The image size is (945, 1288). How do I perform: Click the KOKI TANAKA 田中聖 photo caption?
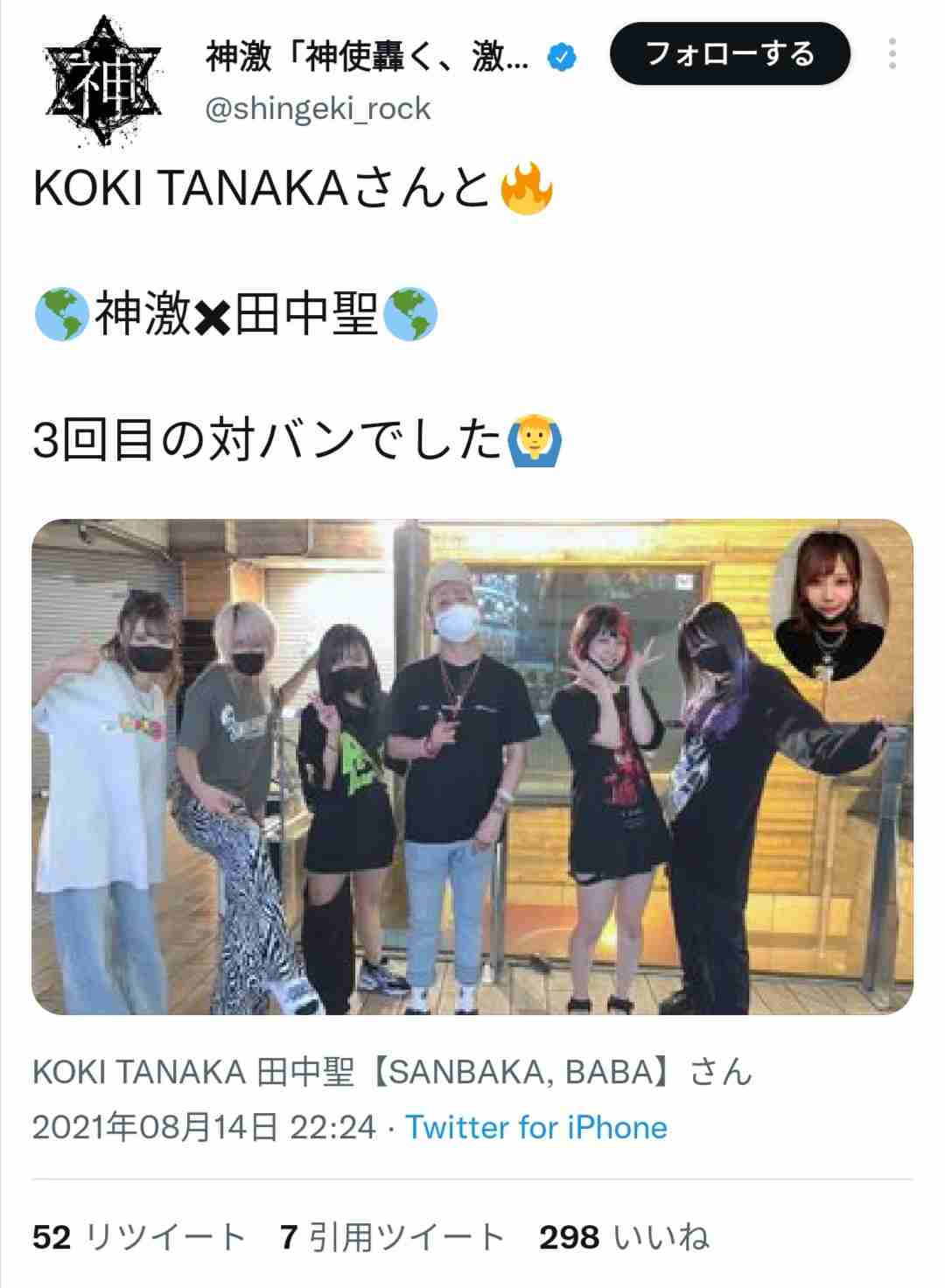click(x=392, y=1071)
